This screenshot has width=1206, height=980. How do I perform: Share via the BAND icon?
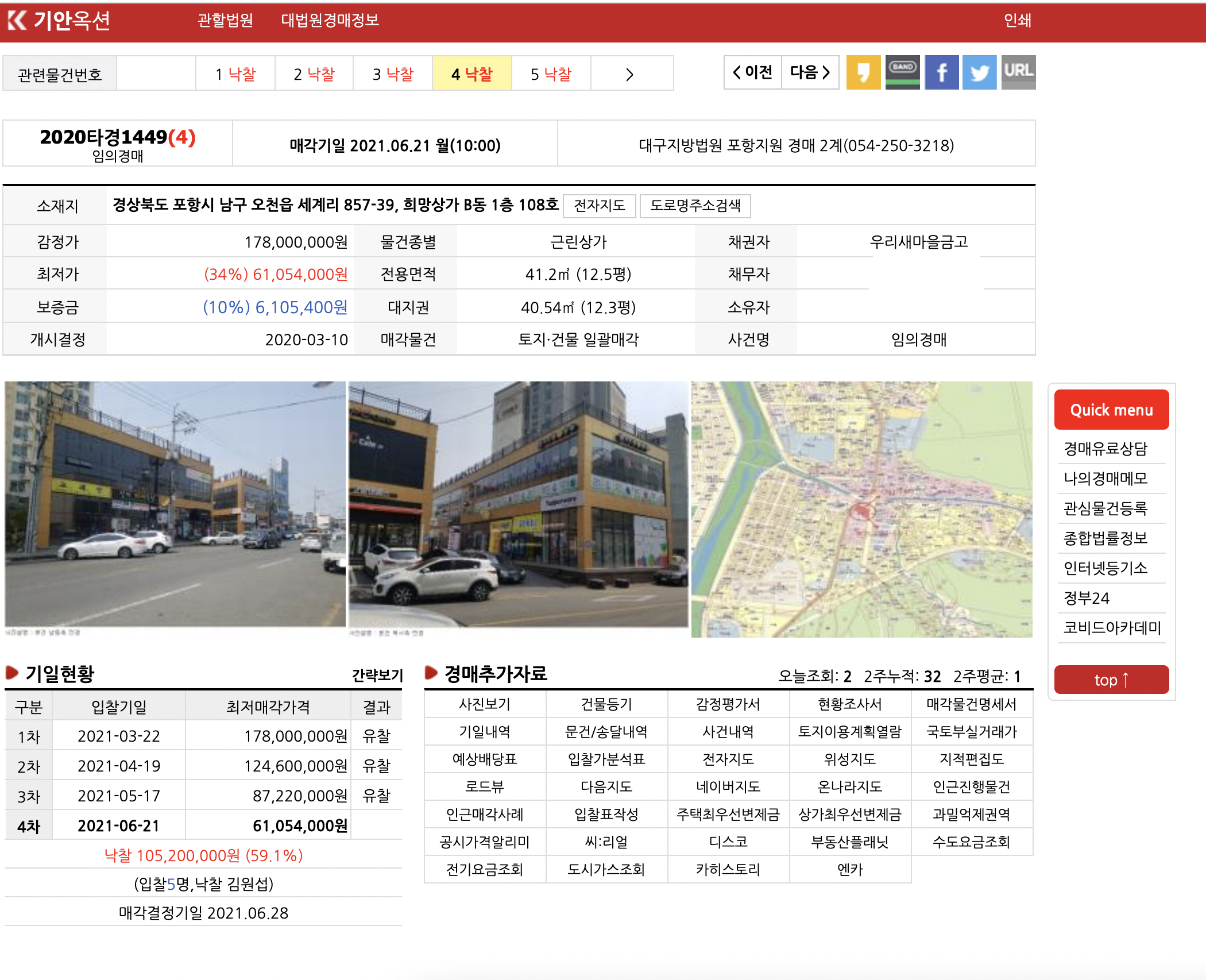coord(902,72)
